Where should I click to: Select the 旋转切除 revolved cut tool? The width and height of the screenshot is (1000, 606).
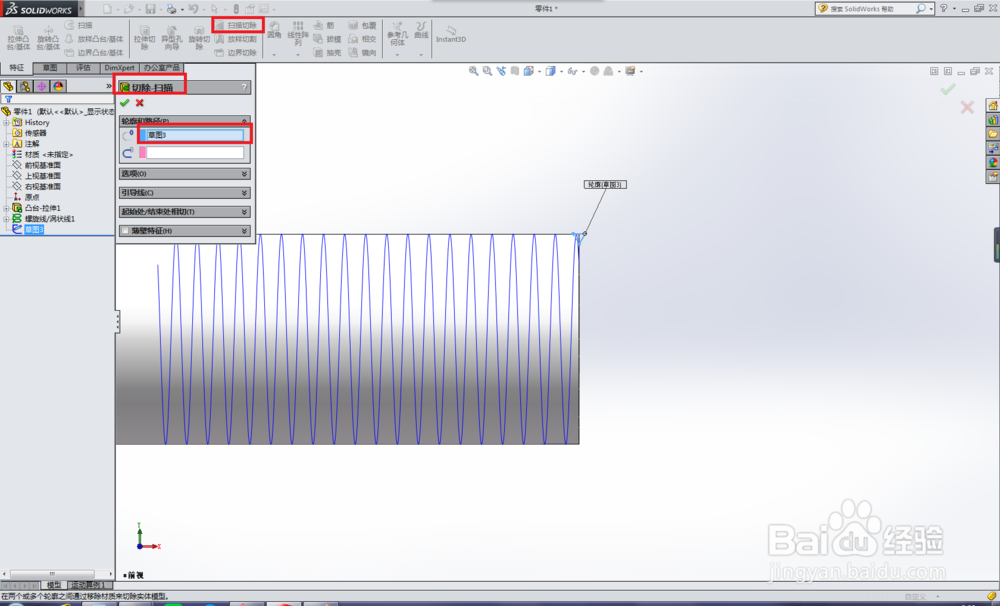199,38
